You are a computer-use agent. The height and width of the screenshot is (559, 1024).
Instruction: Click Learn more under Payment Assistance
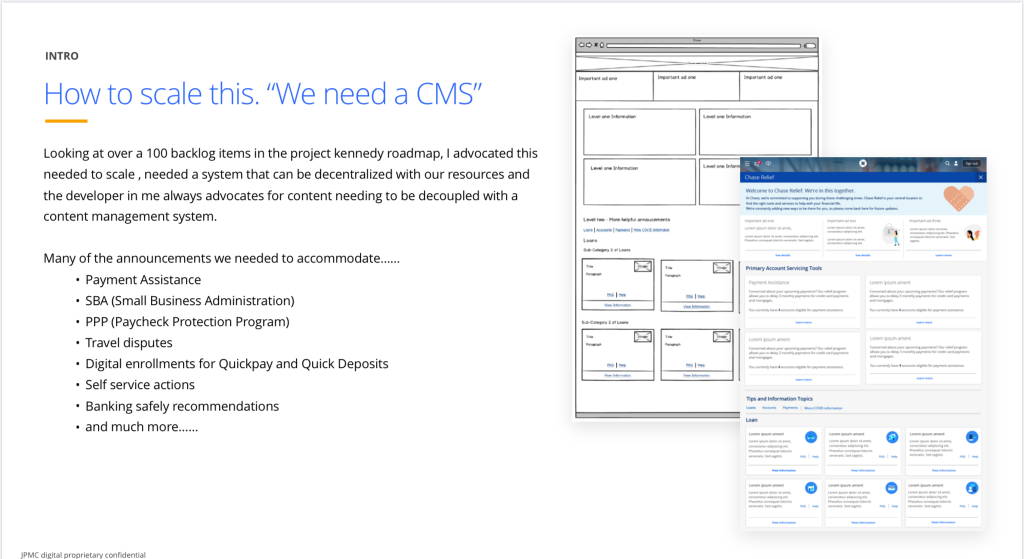pos(803,322)
